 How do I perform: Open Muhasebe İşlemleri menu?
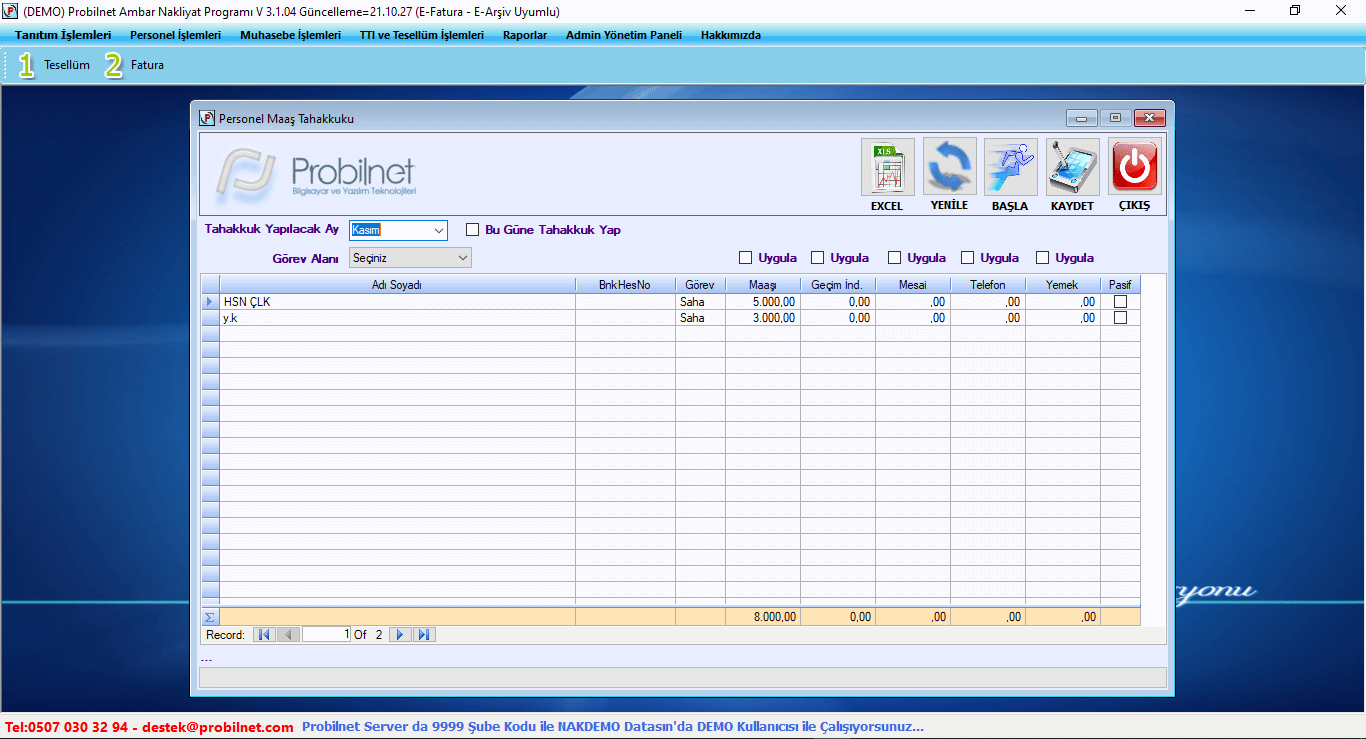tap(290, 35)
